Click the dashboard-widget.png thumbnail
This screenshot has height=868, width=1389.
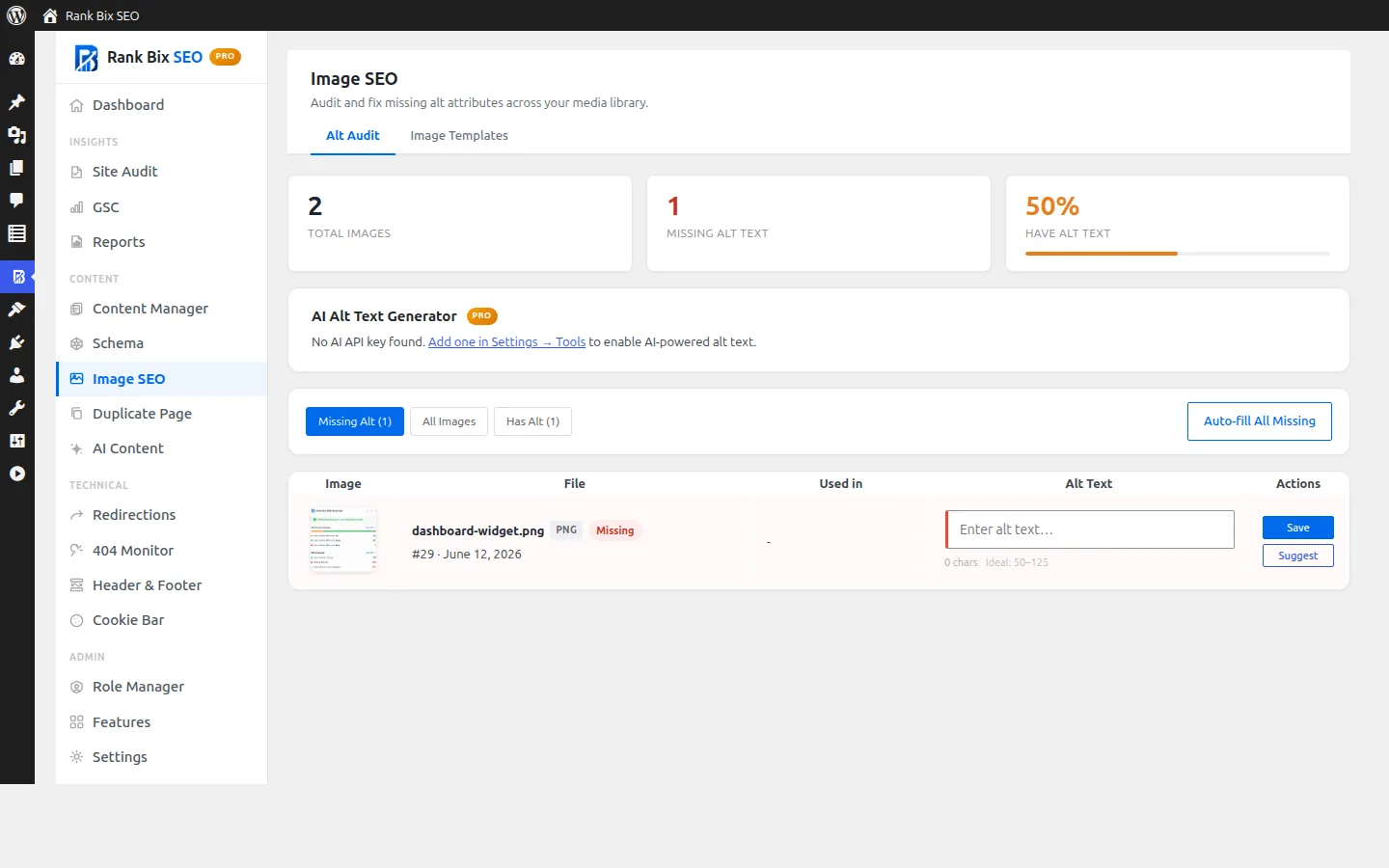click(x=343, y=540)
